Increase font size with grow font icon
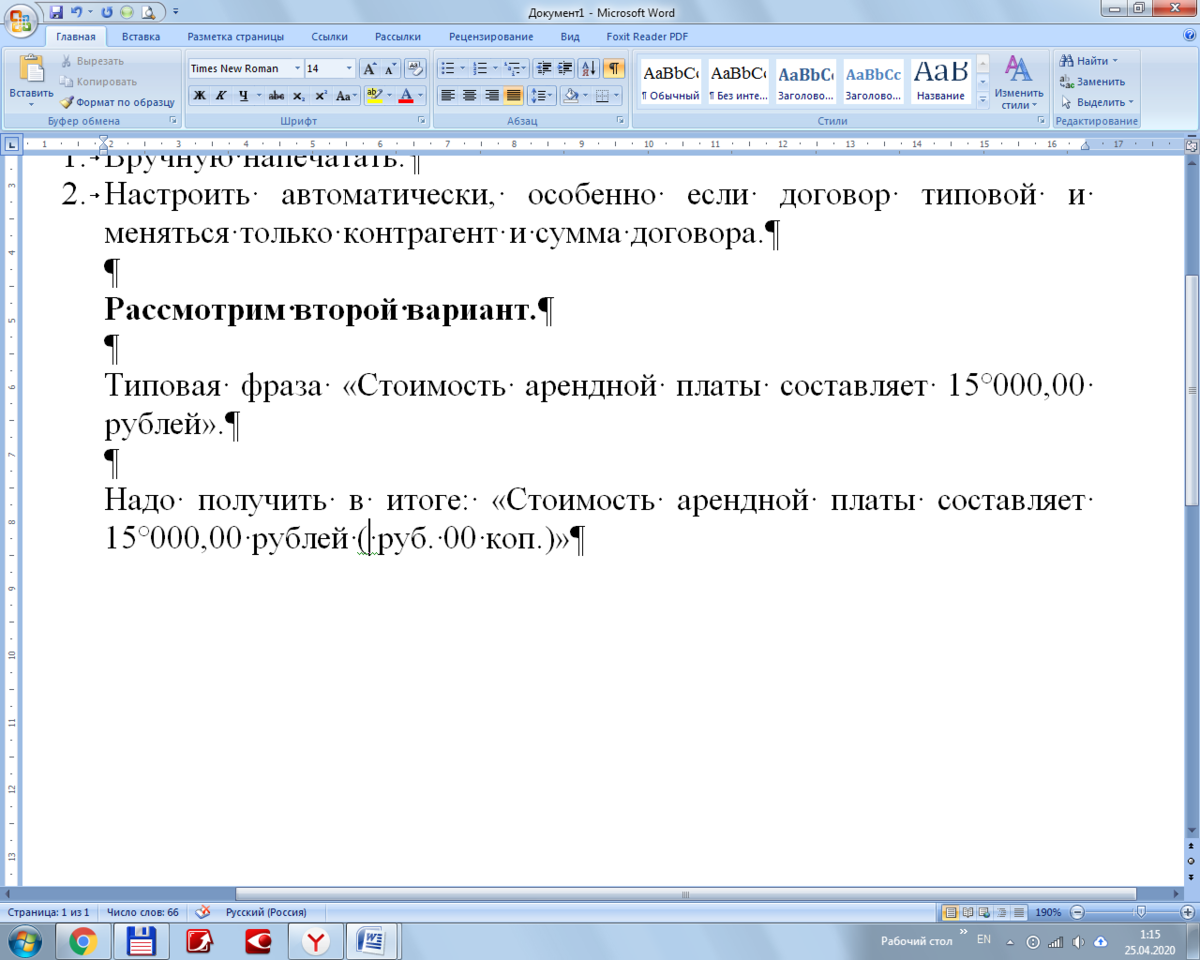 click(x=369, y=69)
